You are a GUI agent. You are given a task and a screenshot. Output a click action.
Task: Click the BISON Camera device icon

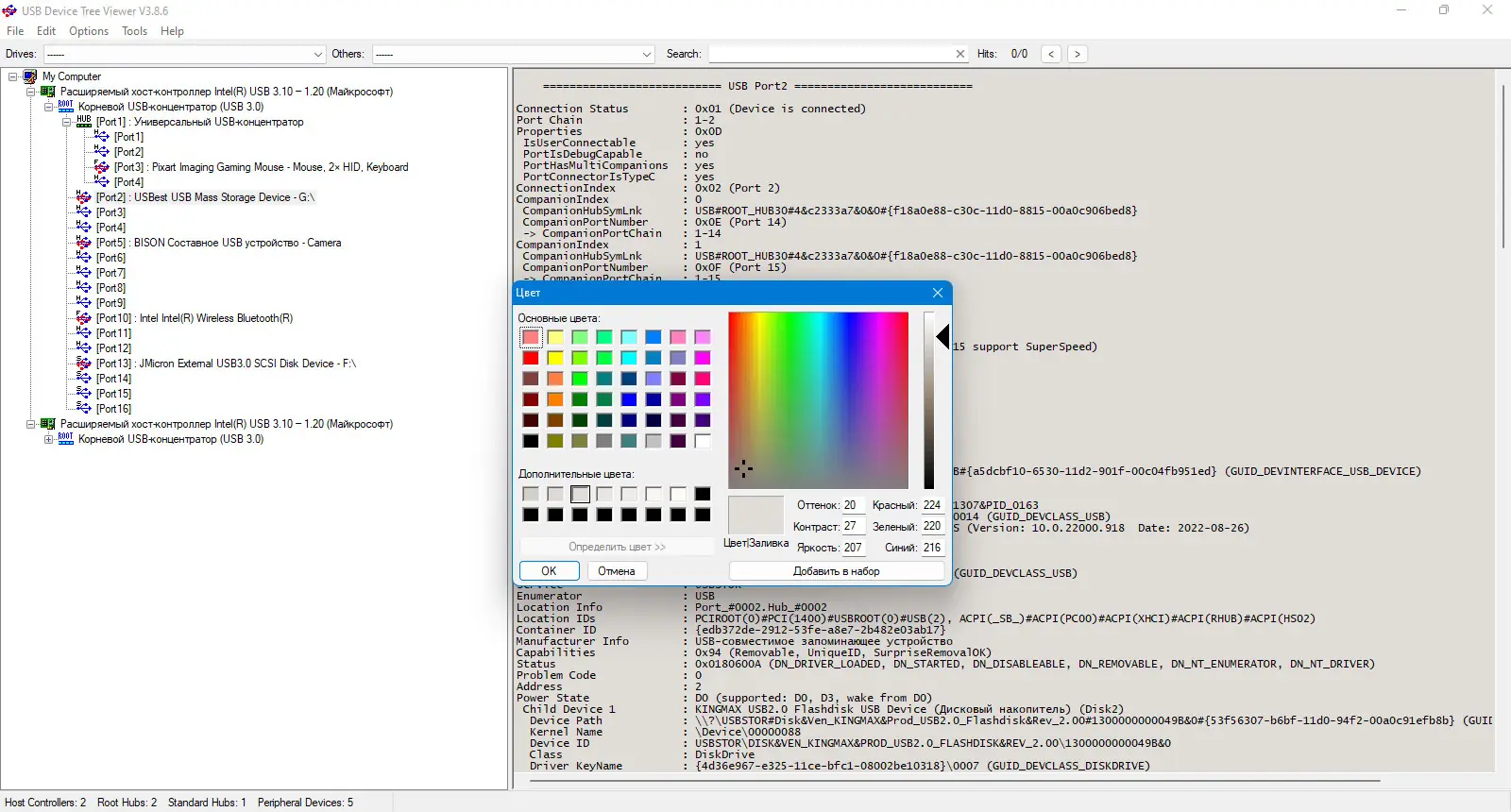(x=84, y=243)
